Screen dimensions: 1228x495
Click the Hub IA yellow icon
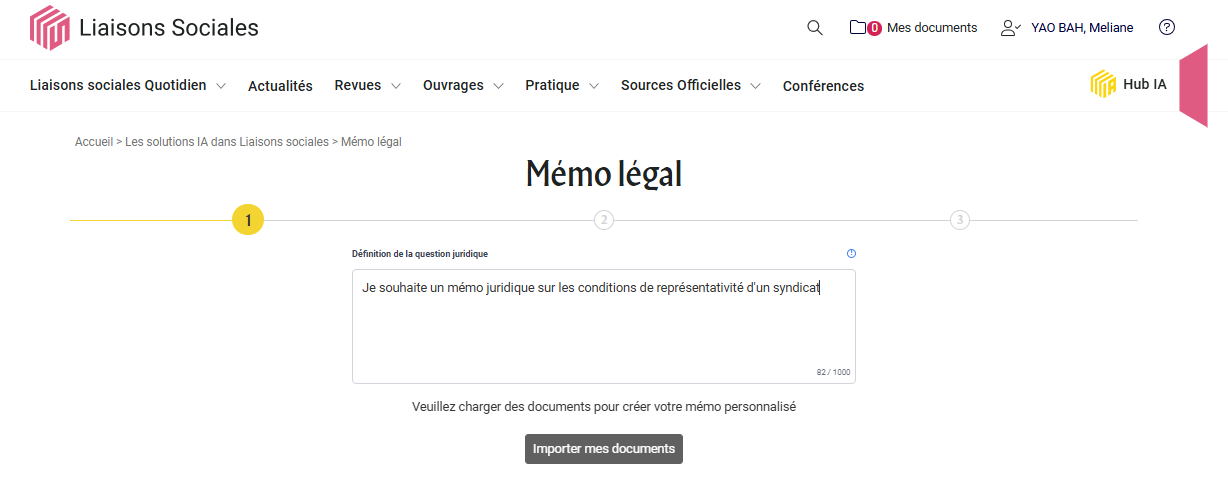(1103, 84)
